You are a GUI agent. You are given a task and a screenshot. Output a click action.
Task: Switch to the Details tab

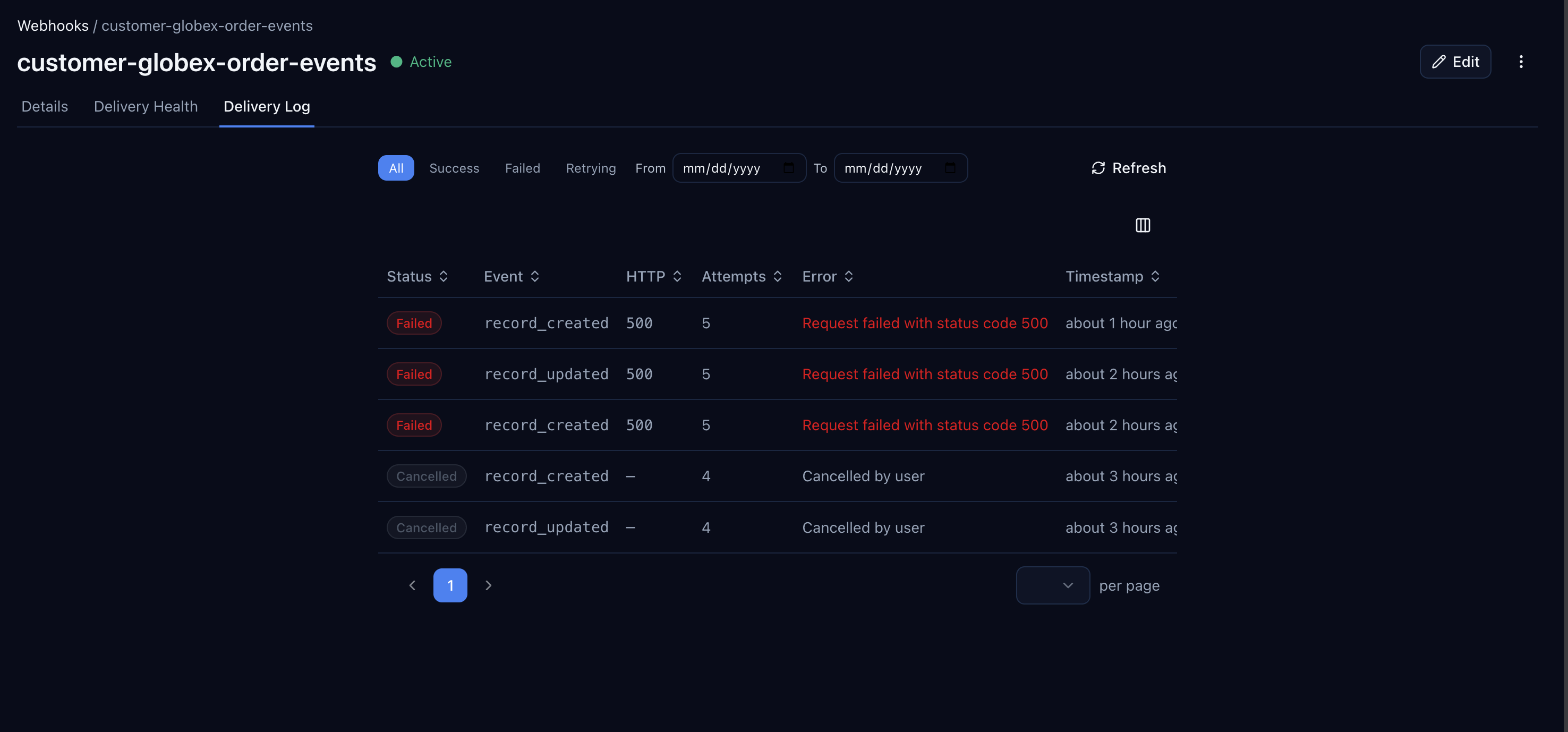coord(45,107)
